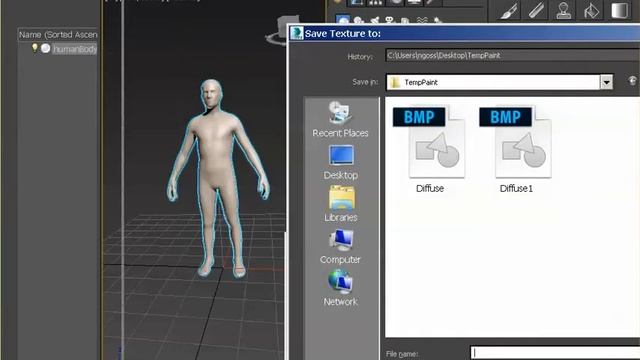Click the ViewCube in the viewport corner

[283, 31]
